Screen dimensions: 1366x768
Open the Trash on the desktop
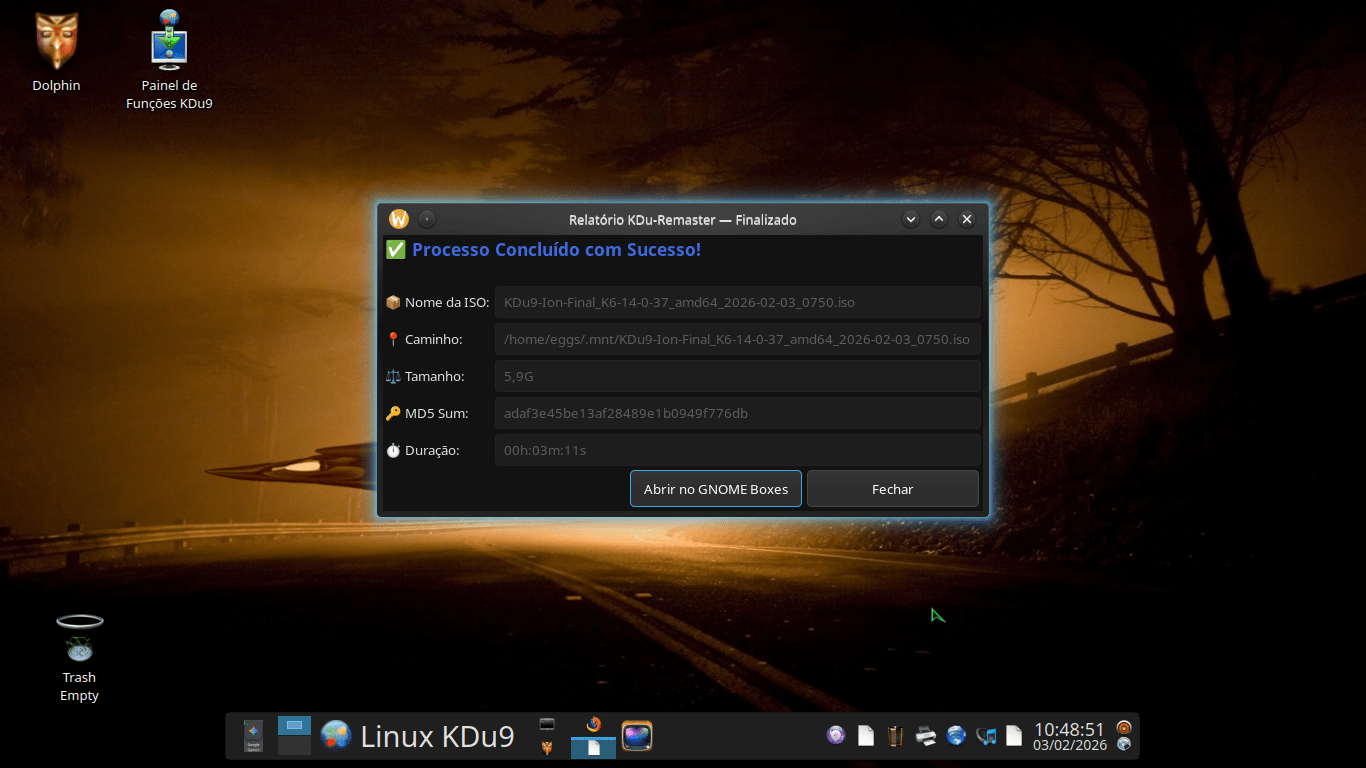(79, 638)
